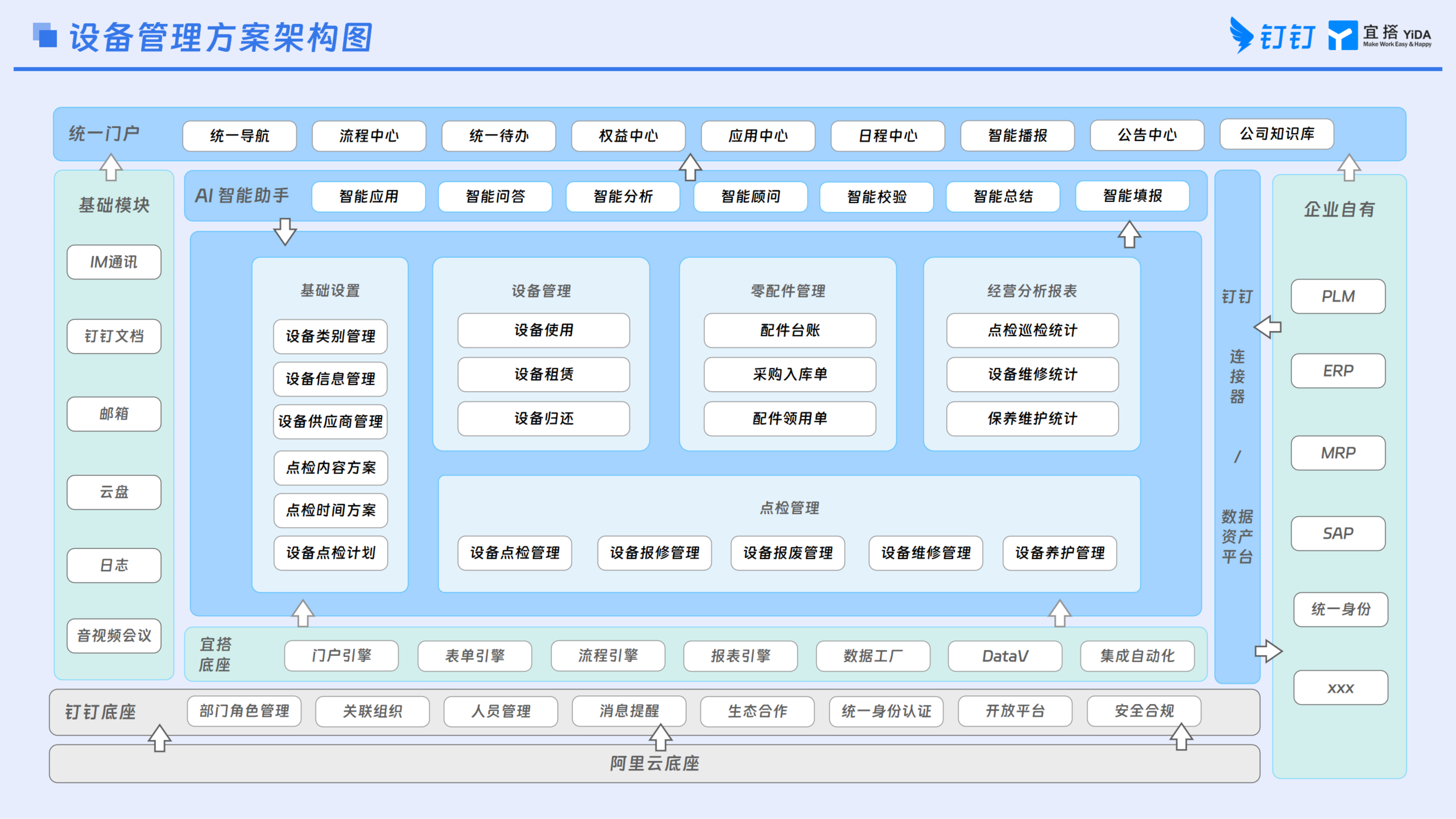Click the 设备点检管理 box
The image size is (1456, 819).
[515, 553]
